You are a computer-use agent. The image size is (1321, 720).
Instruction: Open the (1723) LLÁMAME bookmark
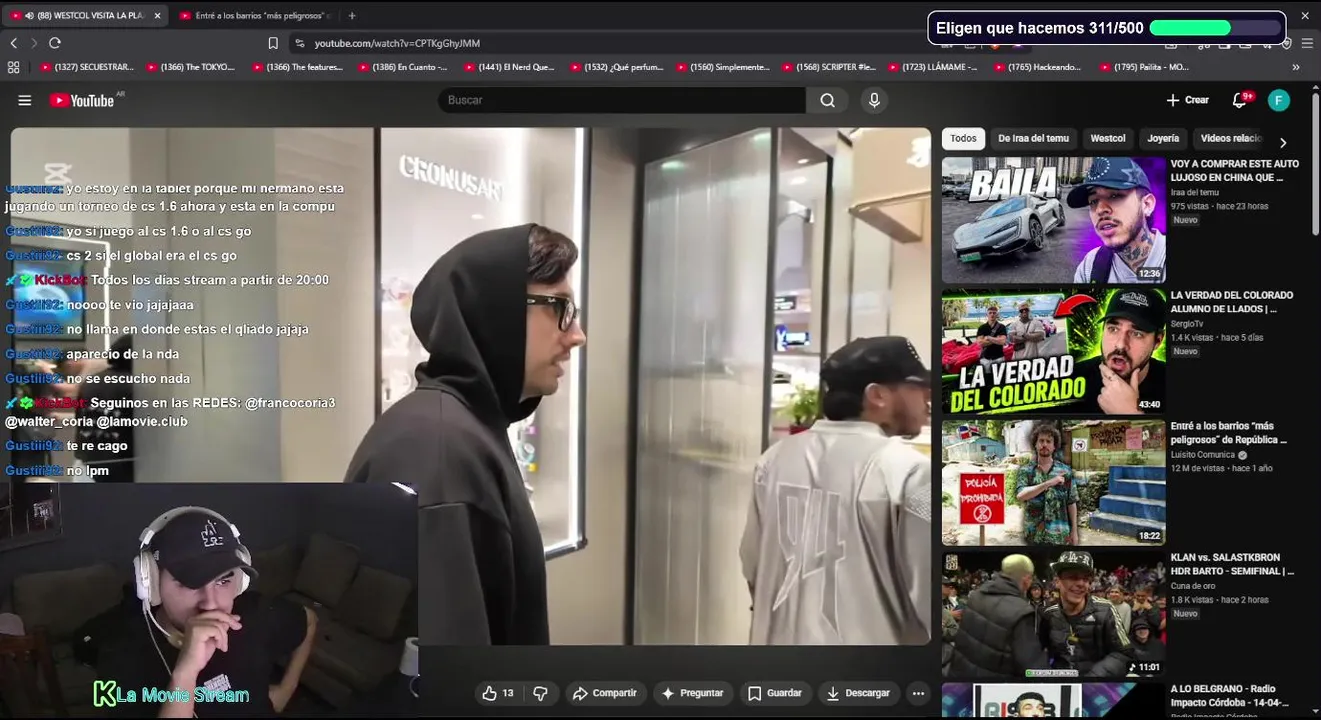(934, 67)
